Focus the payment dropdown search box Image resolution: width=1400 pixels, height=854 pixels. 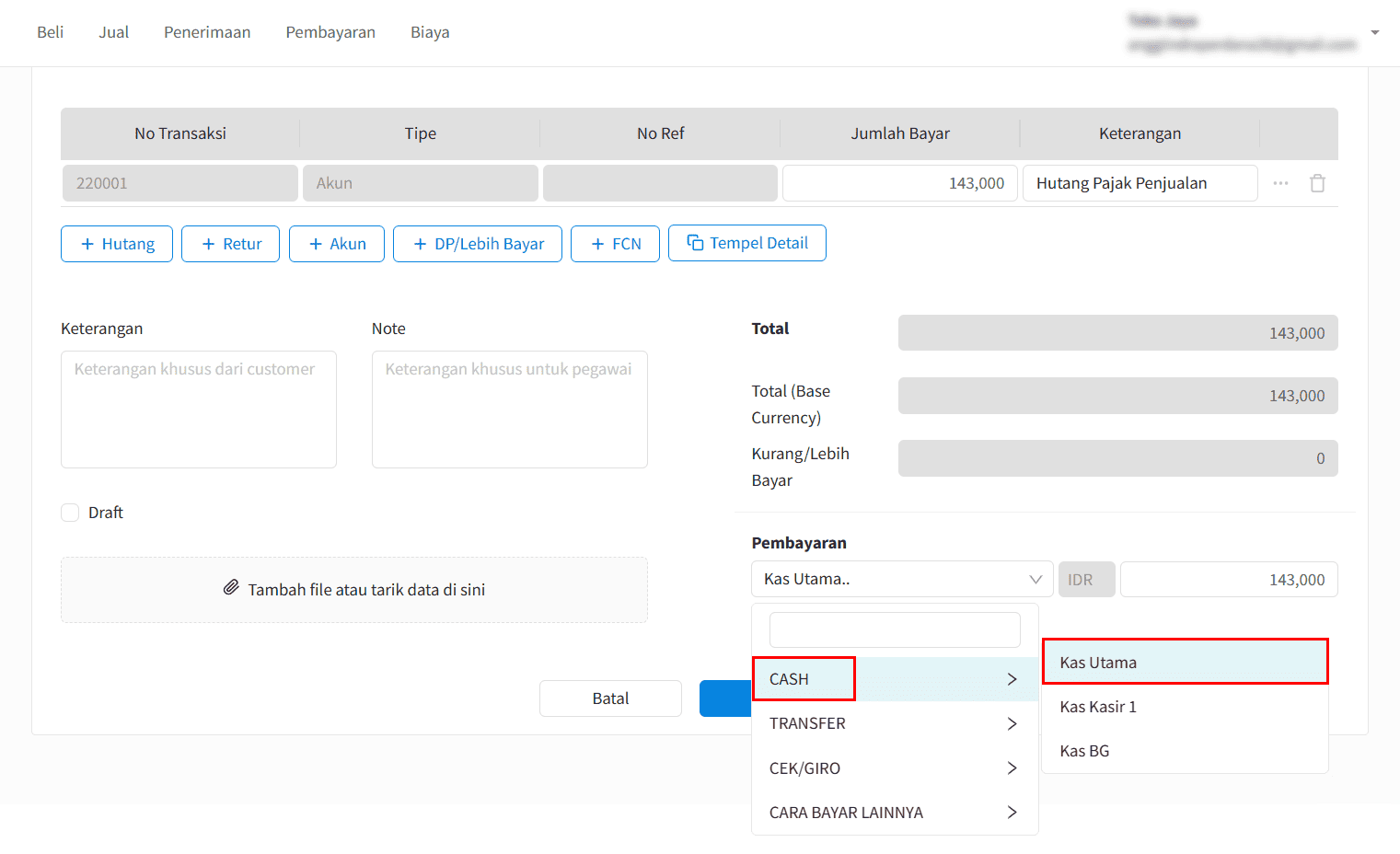pos(895,630)
